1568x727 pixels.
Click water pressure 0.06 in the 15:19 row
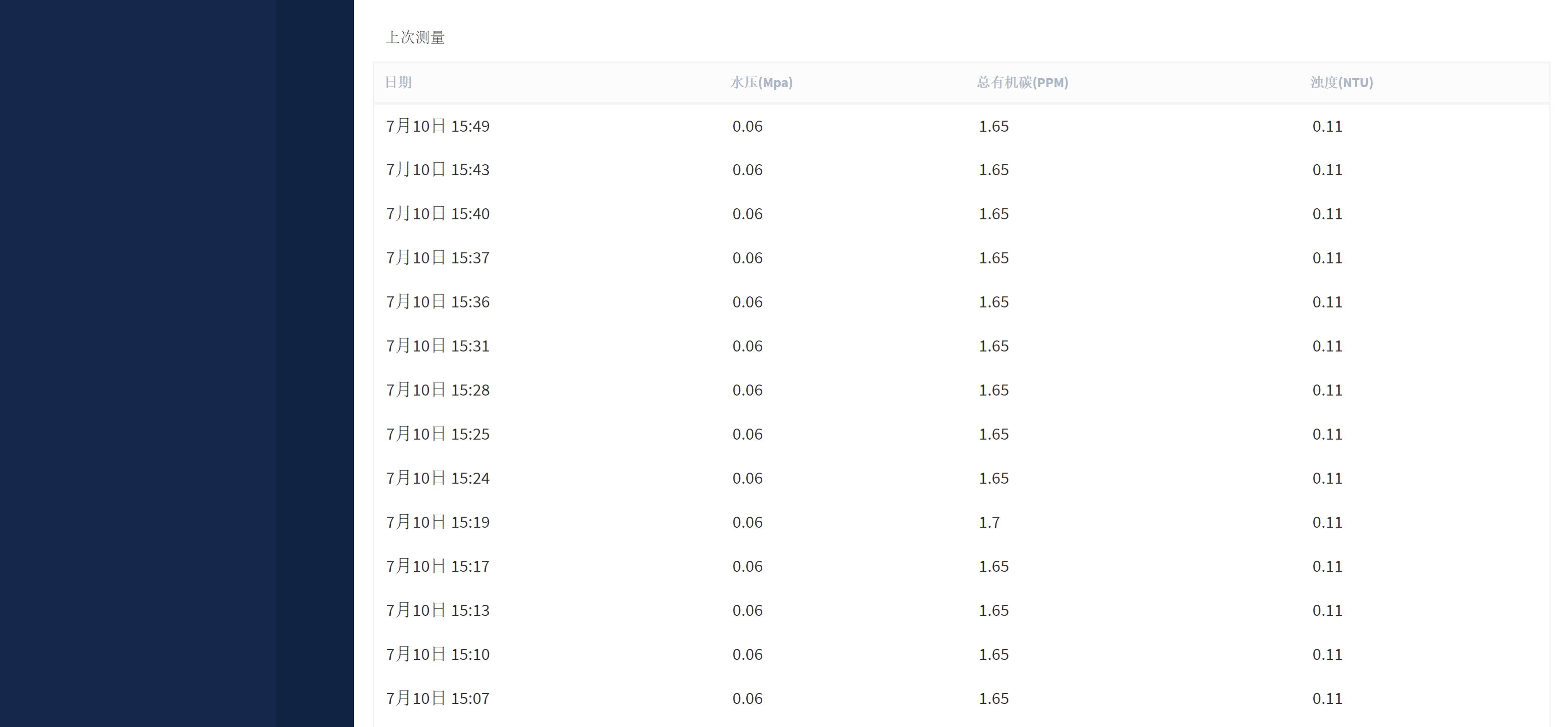[748, 522]
